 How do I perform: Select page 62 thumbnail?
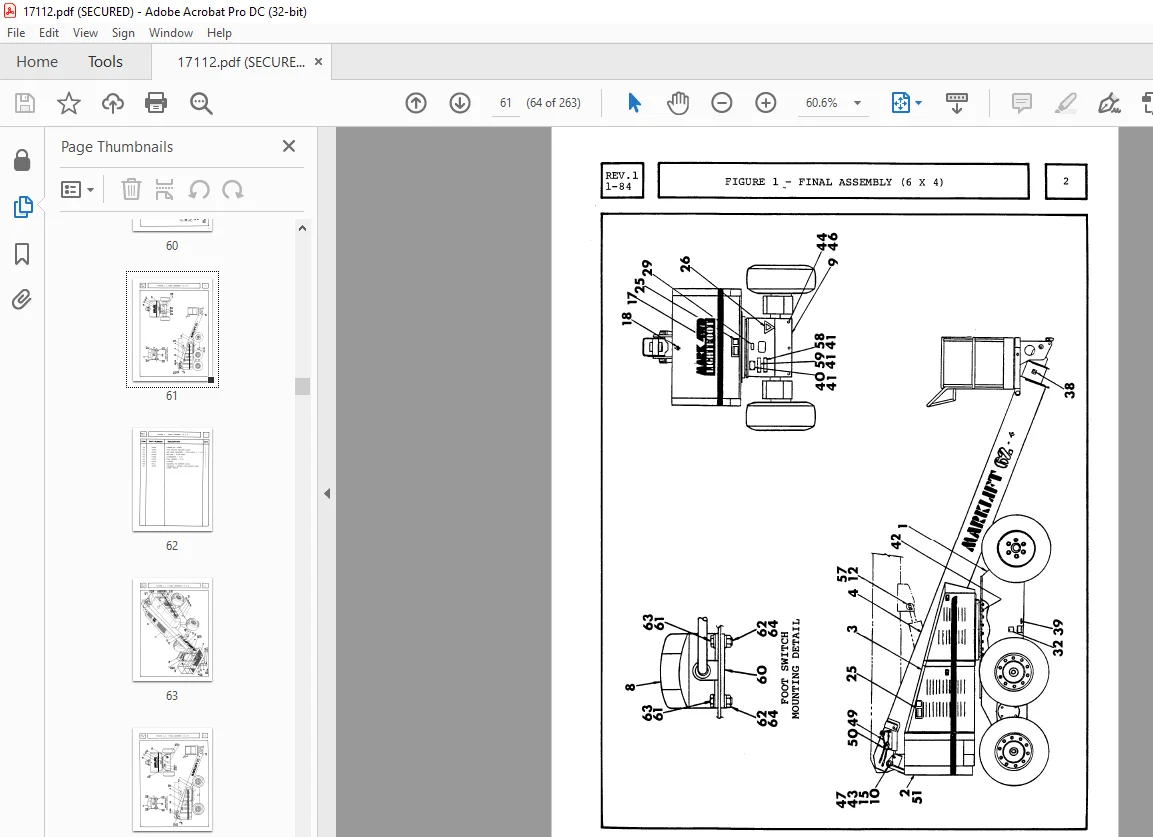click(x=172, y=480)
